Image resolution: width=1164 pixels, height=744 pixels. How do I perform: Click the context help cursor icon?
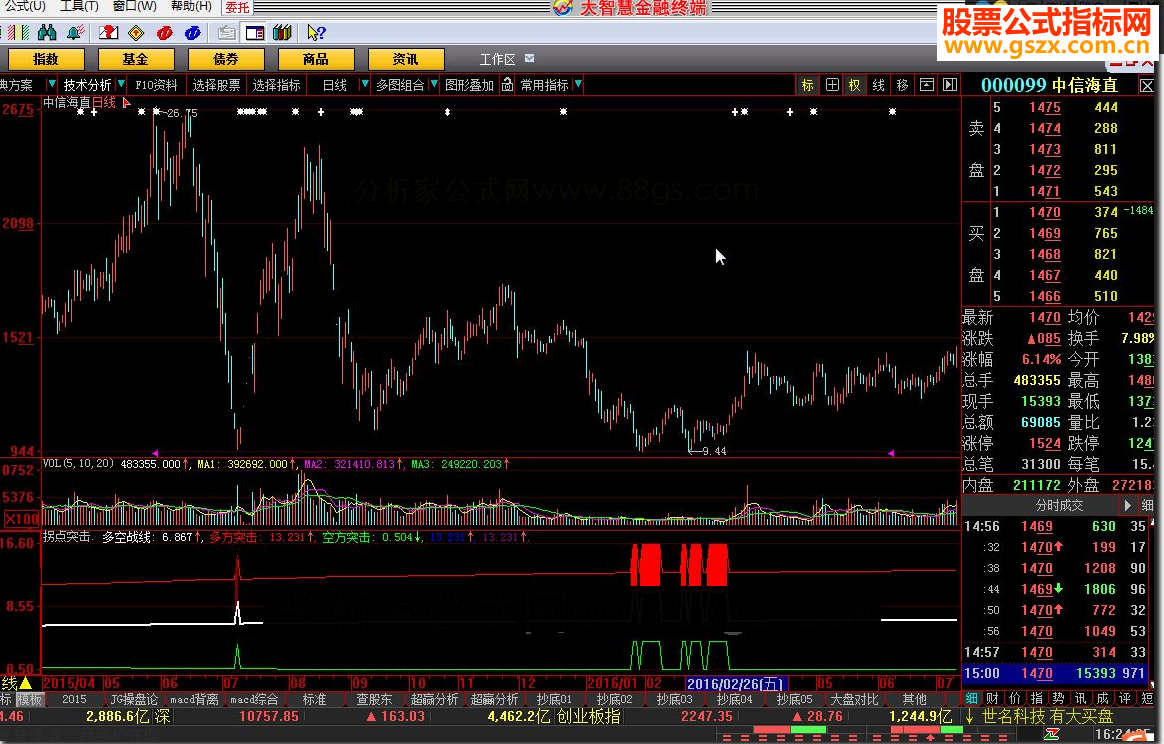click(315, 33)
